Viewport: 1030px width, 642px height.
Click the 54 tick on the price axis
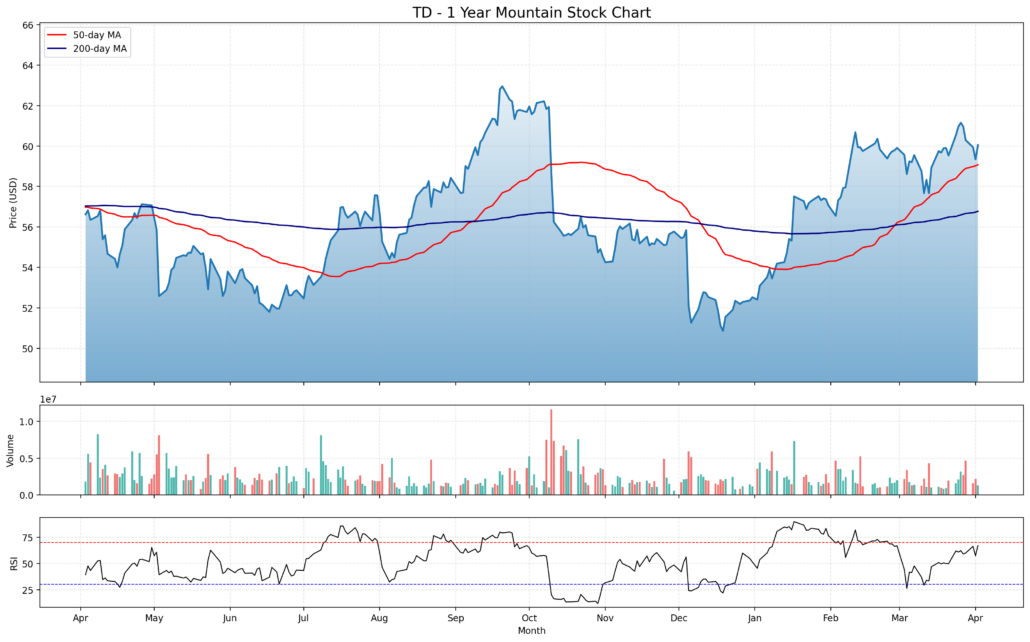pos(28,267)
